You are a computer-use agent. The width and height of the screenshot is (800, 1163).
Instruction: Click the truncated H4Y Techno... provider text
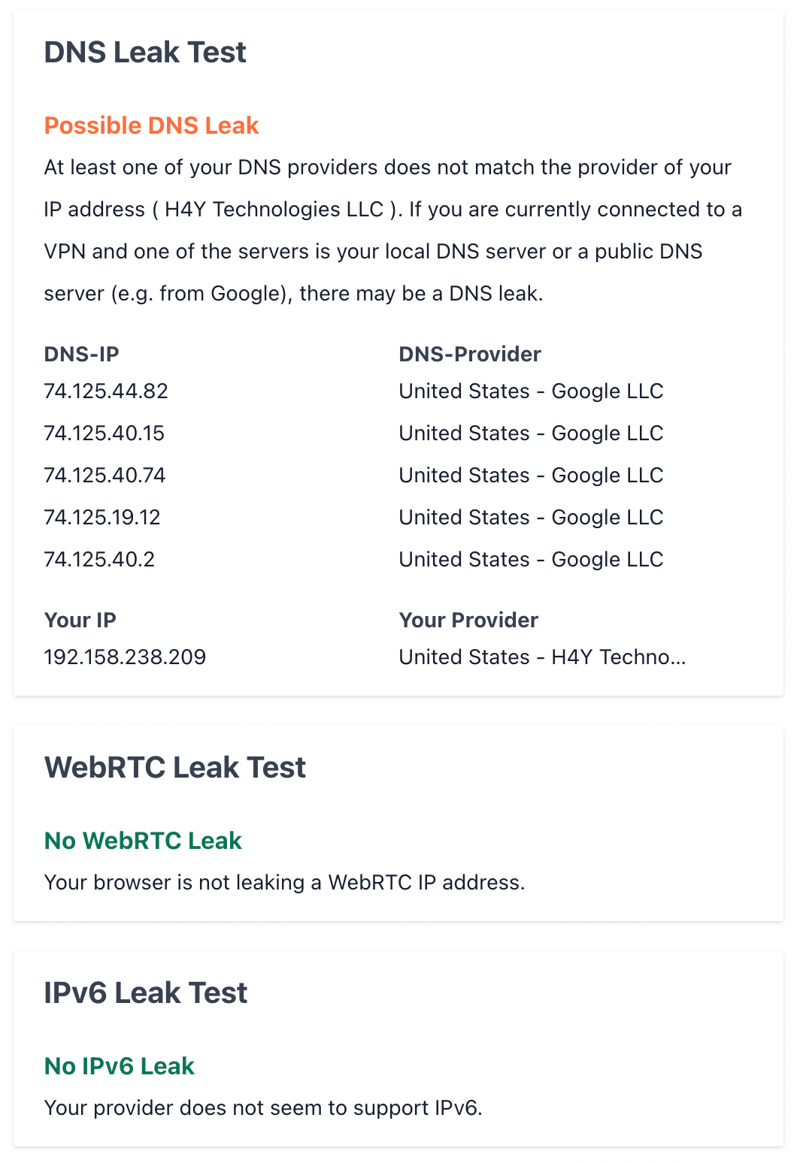pos(542,657)
